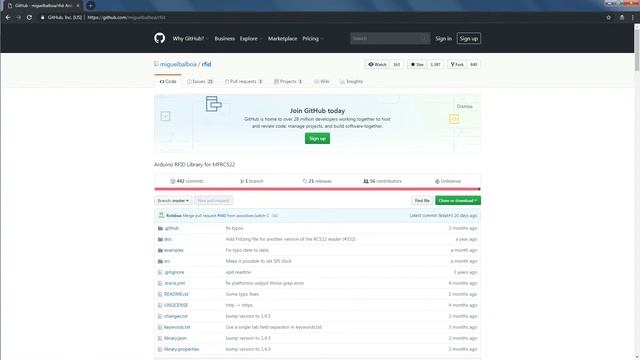View the Unlicense license info
Image resolution: width=640 pixels, height=360 pixels.
pyautogui.click(x=448, y=181)
